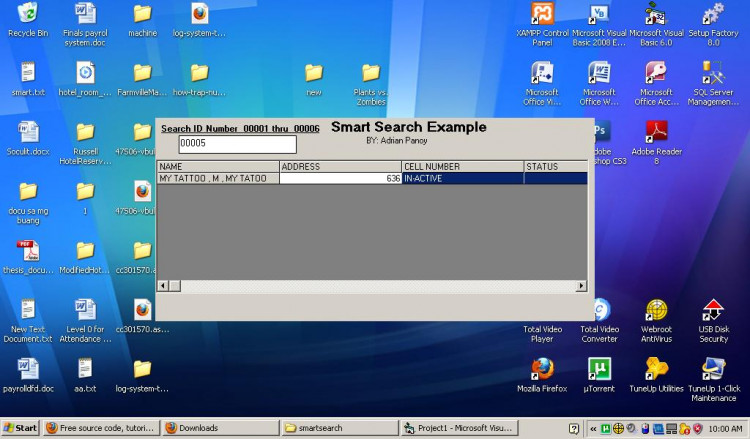Open USB Disk Security shortcut
Viewport: 750px width, 439px height.
[713, 310]
